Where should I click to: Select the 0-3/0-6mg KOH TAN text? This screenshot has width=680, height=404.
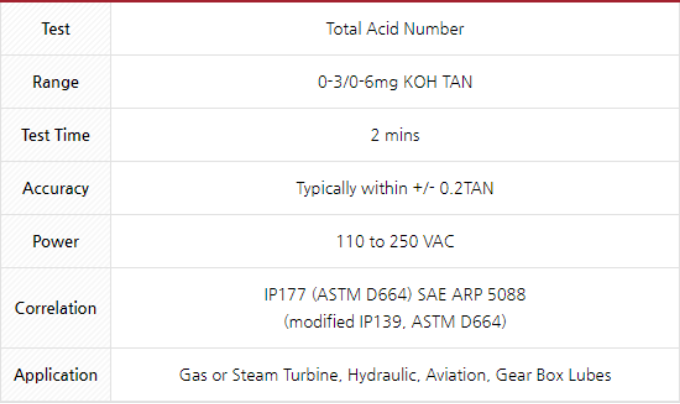coord(395,82)
